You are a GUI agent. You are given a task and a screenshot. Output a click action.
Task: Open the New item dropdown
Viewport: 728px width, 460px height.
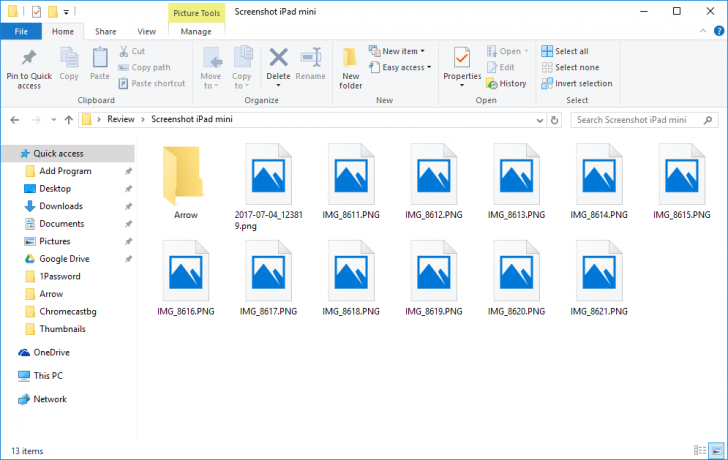(396, 51)
